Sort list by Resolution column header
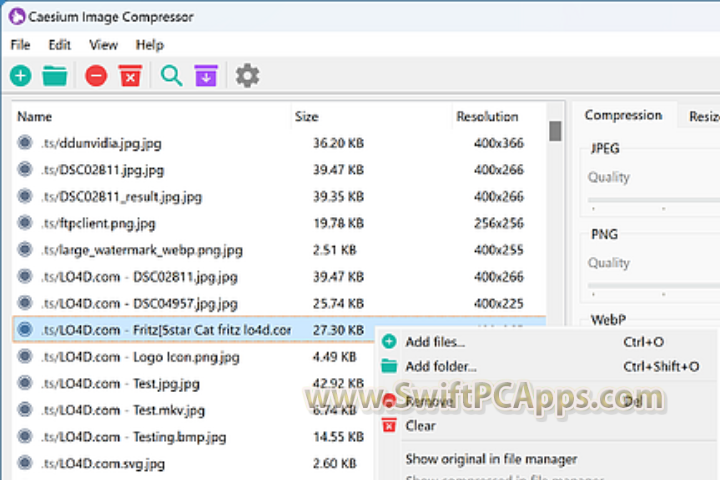The image size is (720, 480). pos(487,116)
